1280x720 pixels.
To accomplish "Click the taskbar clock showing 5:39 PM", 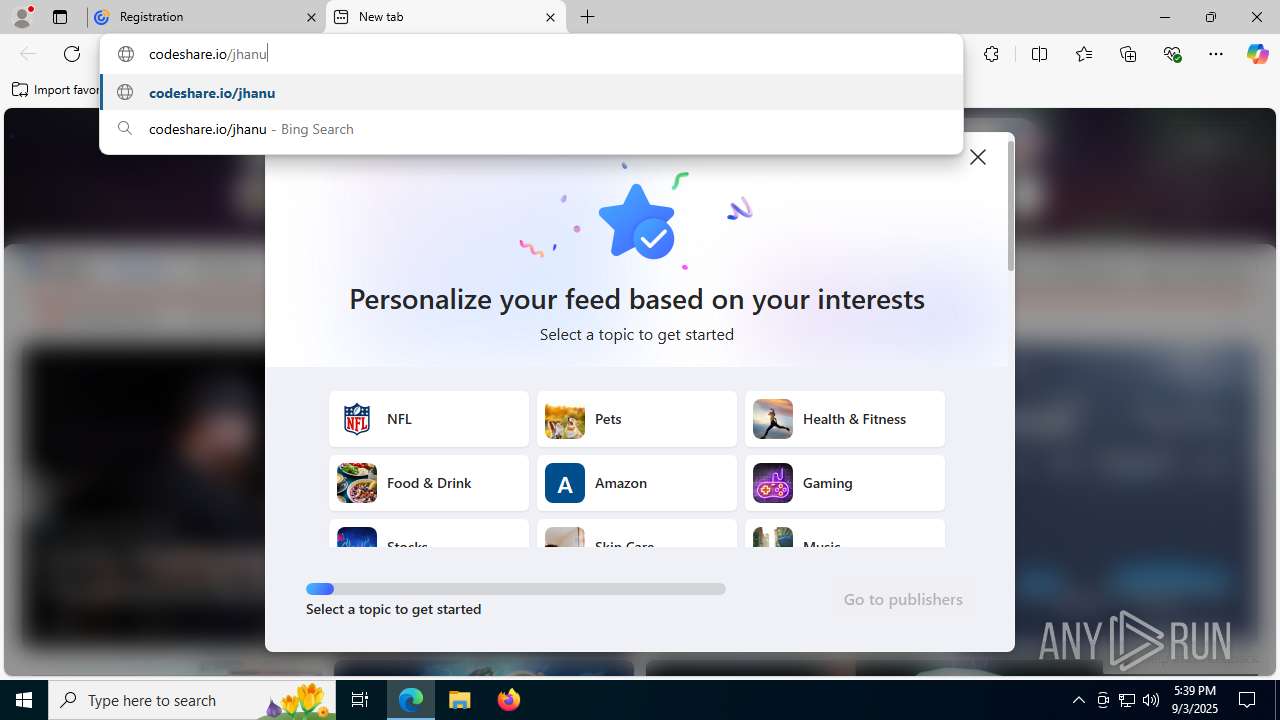I will coord(1195,700).
